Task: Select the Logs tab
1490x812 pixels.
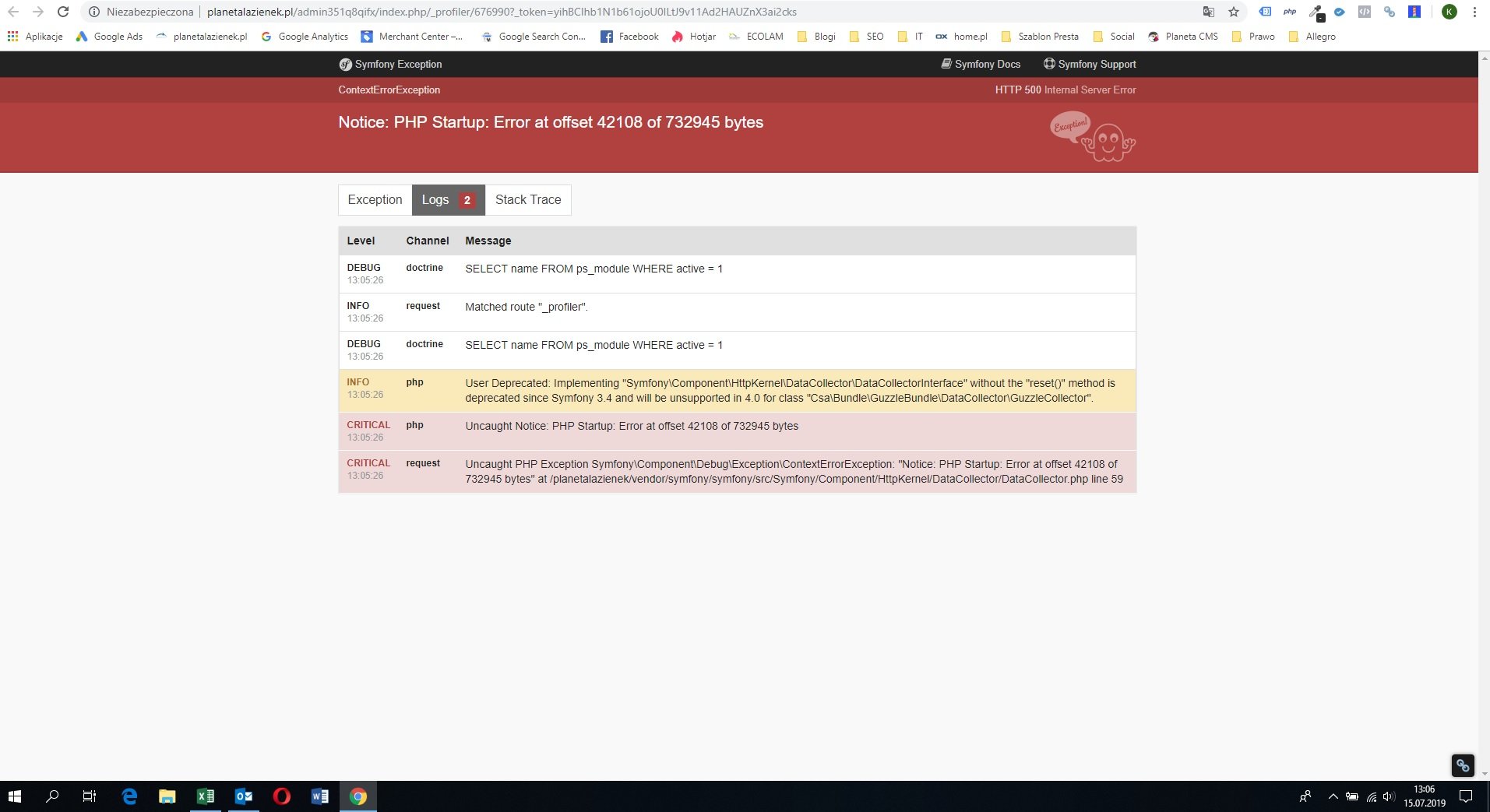Action: tap(449, 199)
